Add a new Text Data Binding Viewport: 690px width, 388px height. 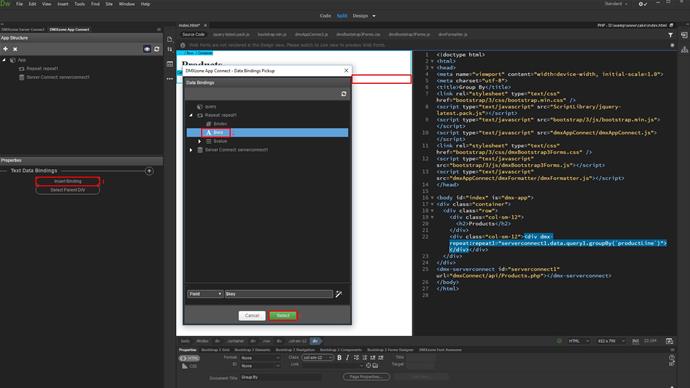pyautogui.click(x=149, y=171)
